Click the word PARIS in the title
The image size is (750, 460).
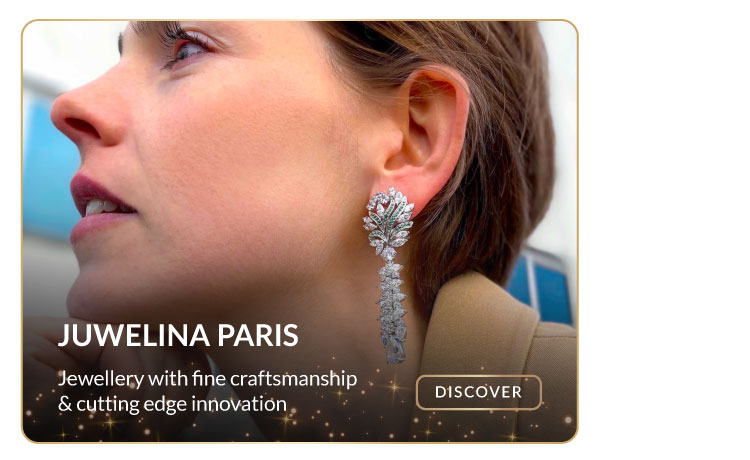coord(258,335)
